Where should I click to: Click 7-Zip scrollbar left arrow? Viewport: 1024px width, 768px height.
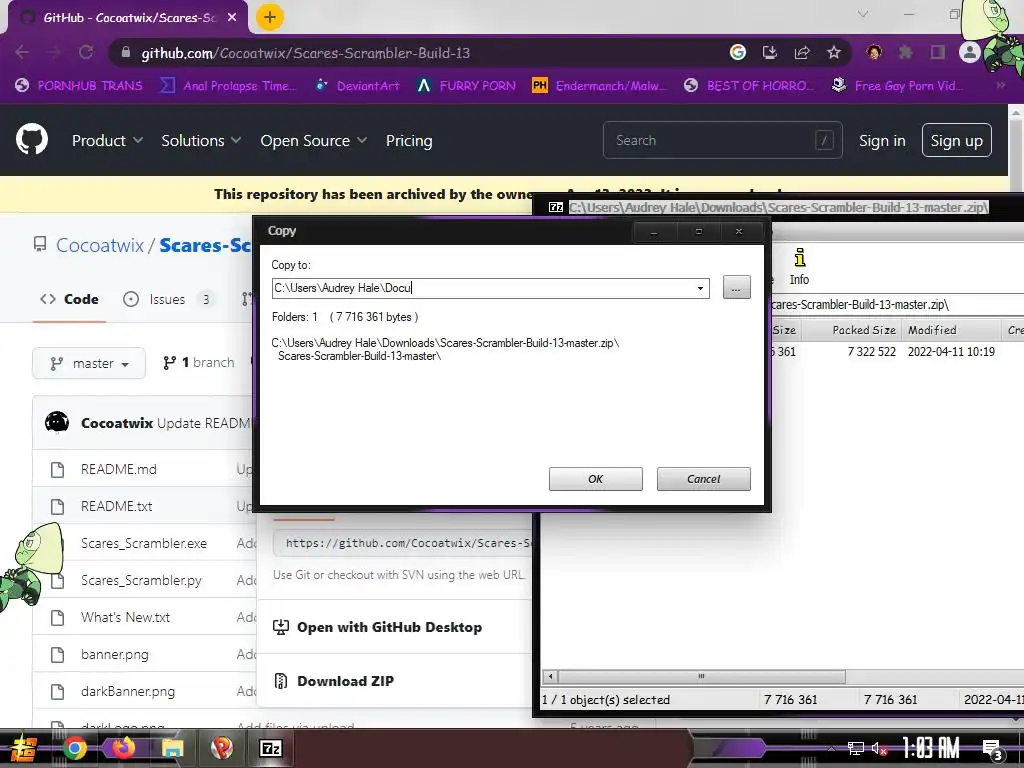point(550,677)
